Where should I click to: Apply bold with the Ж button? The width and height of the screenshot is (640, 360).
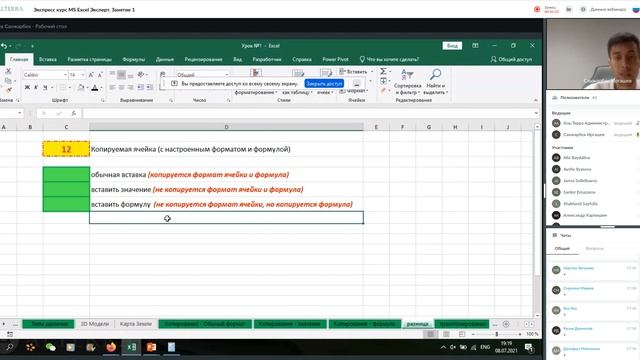pyautogui.click(x=27, y=87)
